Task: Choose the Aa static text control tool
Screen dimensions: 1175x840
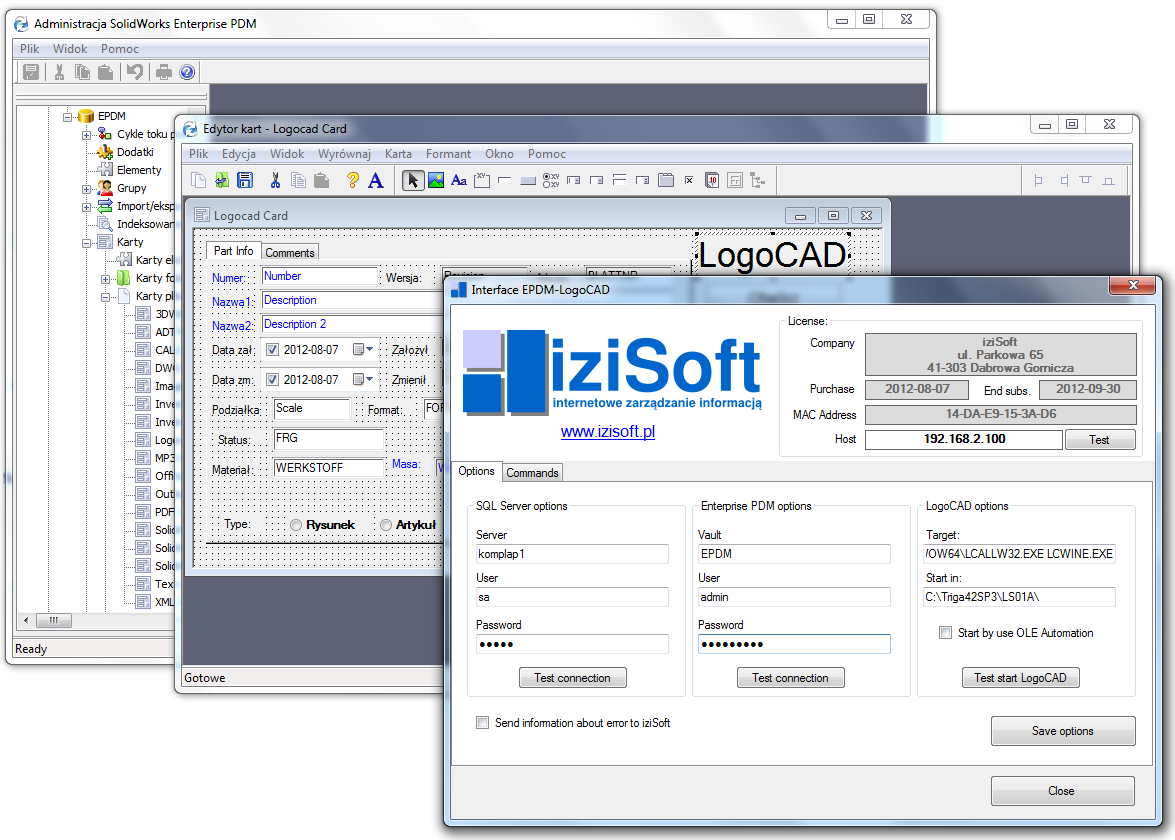Action: 459,180
